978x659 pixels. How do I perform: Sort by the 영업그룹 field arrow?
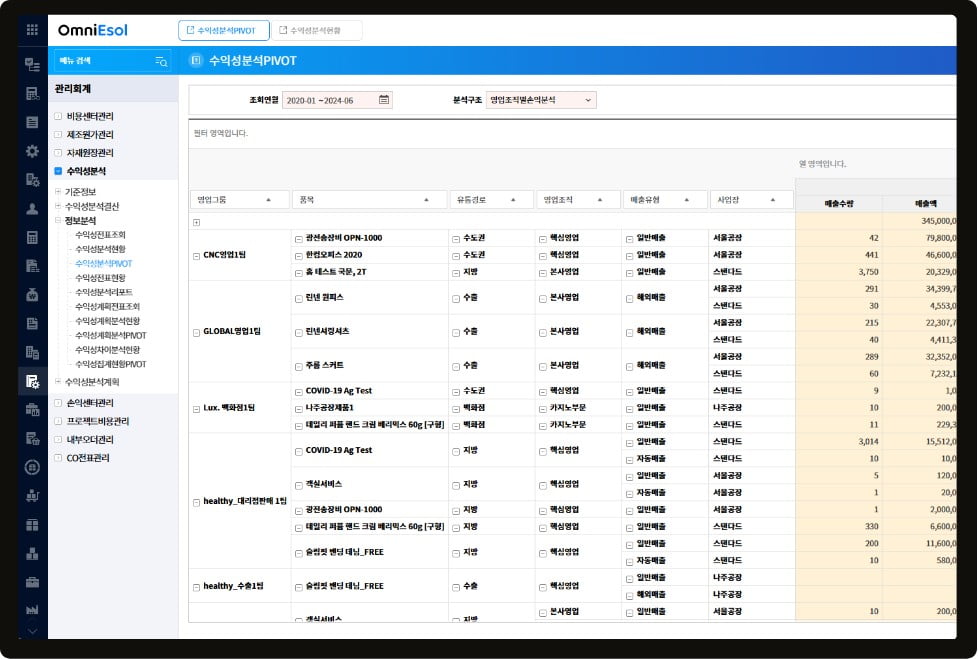(268, 200)
